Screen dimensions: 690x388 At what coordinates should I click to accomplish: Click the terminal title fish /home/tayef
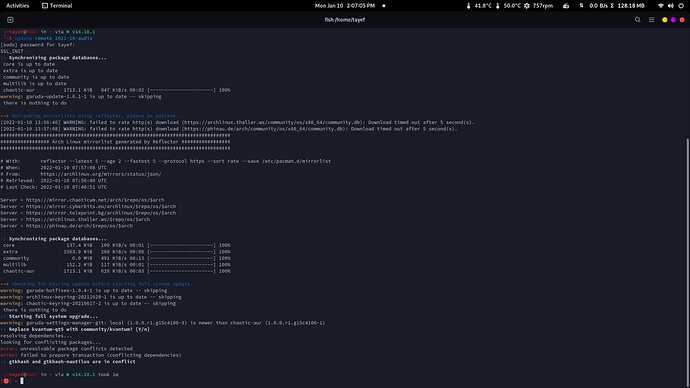pyautogui.click(x=345, y=20)
